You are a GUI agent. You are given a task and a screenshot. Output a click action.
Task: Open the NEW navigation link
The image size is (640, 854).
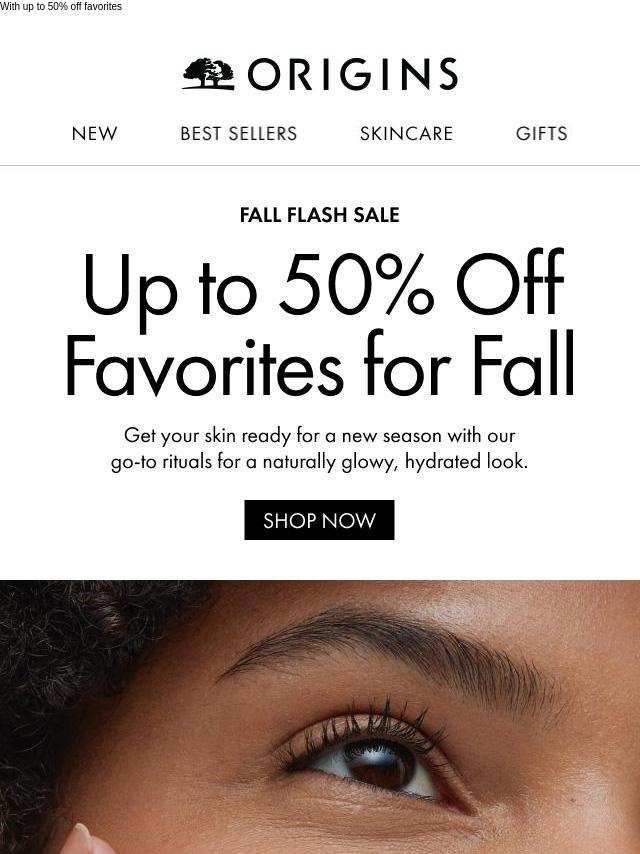click(94, 133)
